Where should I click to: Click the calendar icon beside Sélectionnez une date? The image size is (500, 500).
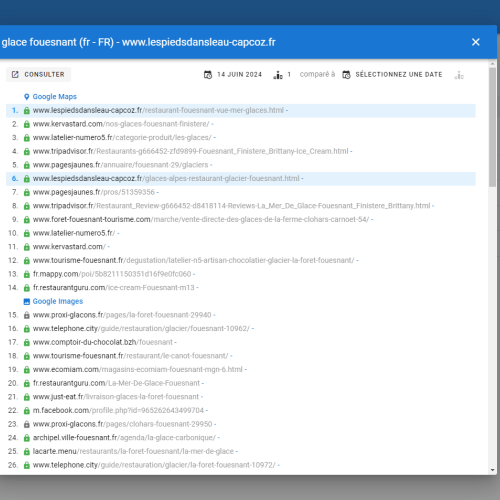[x=347, y=75]
